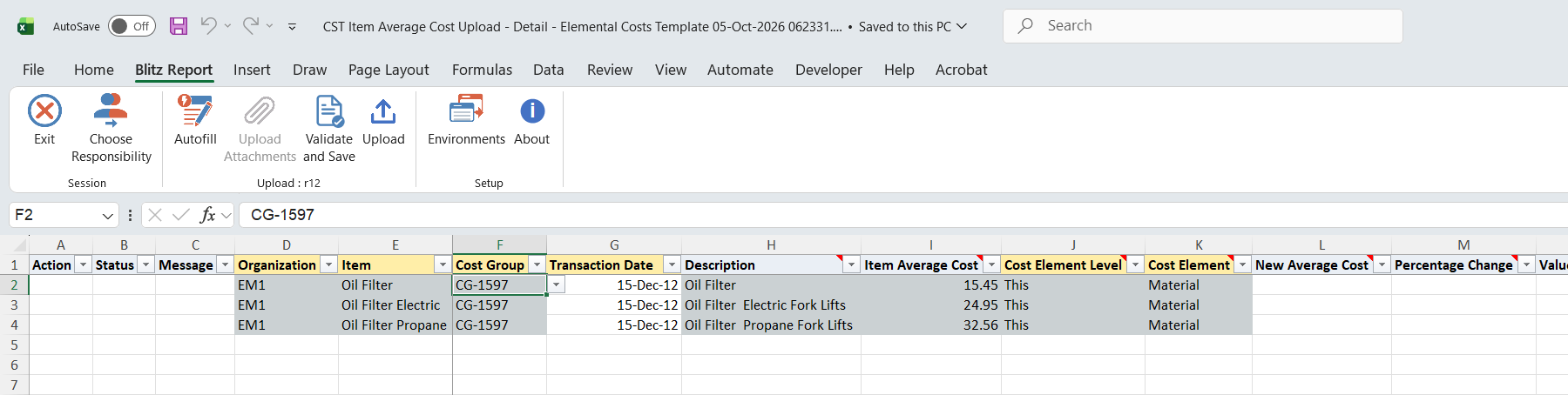The height and width of the screenshot is (395, 1568).
Task: Open the New Average Cost filter dropdown
Action: [1382, 264]
